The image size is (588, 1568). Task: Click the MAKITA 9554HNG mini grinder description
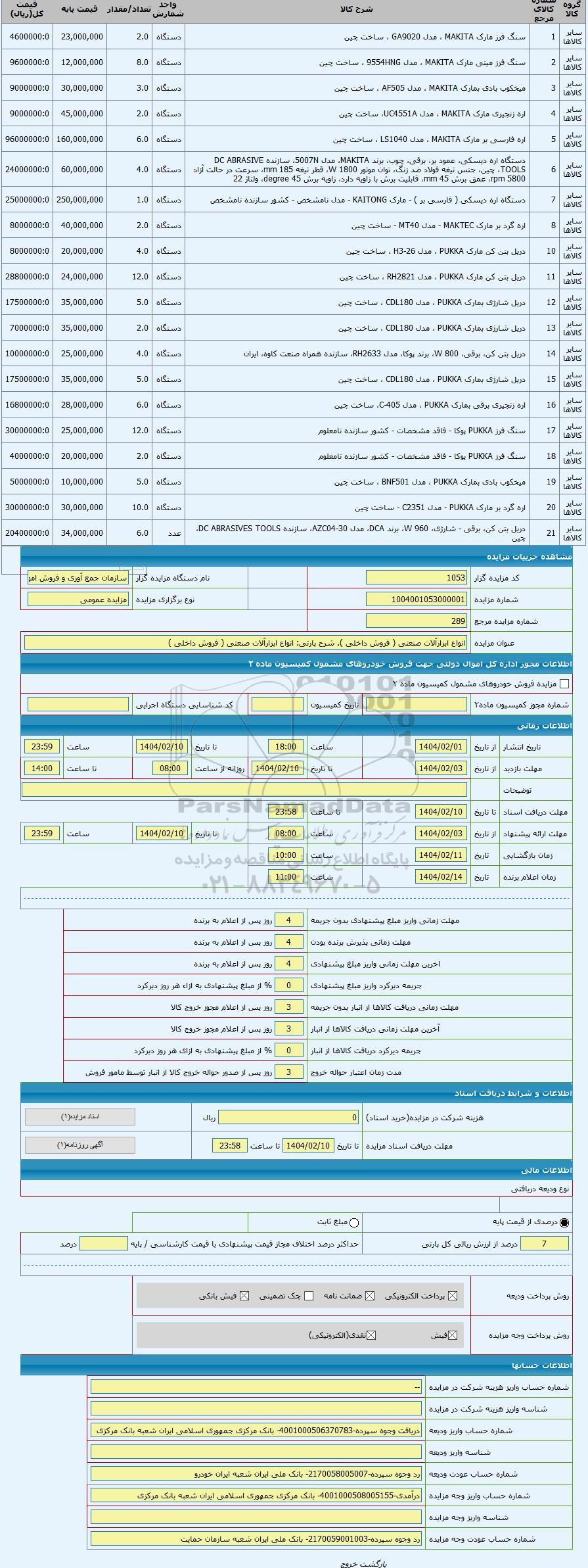pos(422,62)
